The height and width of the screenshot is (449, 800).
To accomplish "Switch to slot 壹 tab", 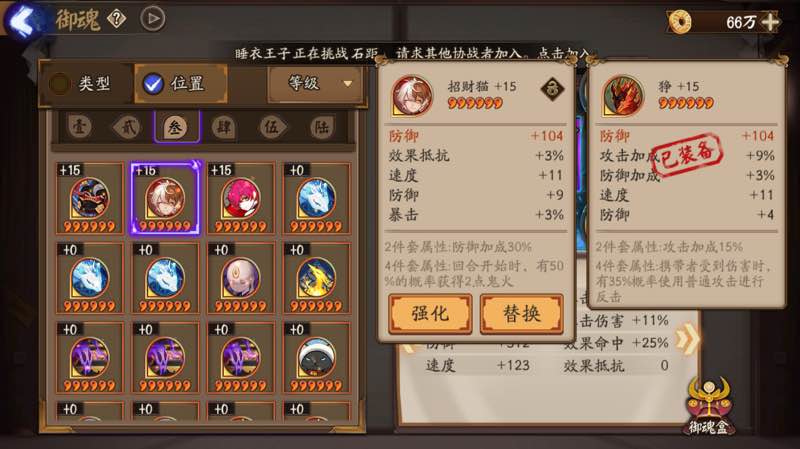I will tap(79, 127).
